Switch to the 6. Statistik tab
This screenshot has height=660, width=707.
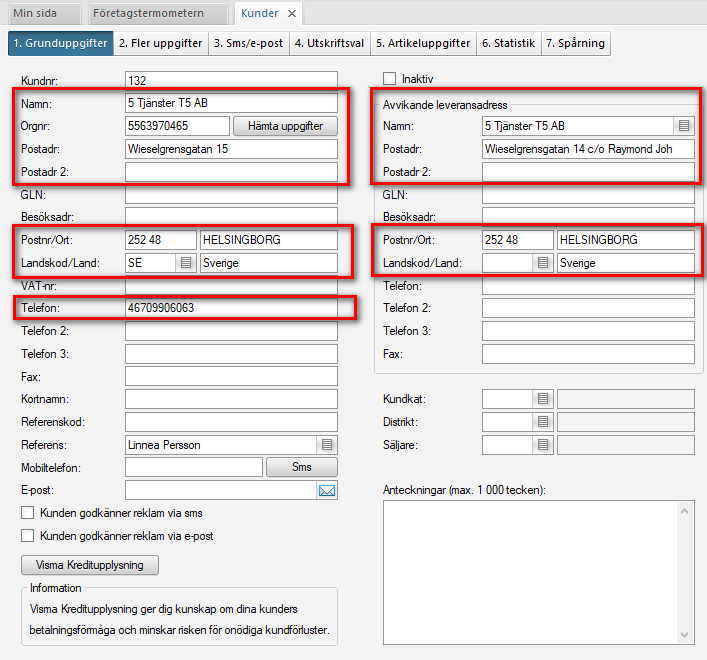pos(508,43)
